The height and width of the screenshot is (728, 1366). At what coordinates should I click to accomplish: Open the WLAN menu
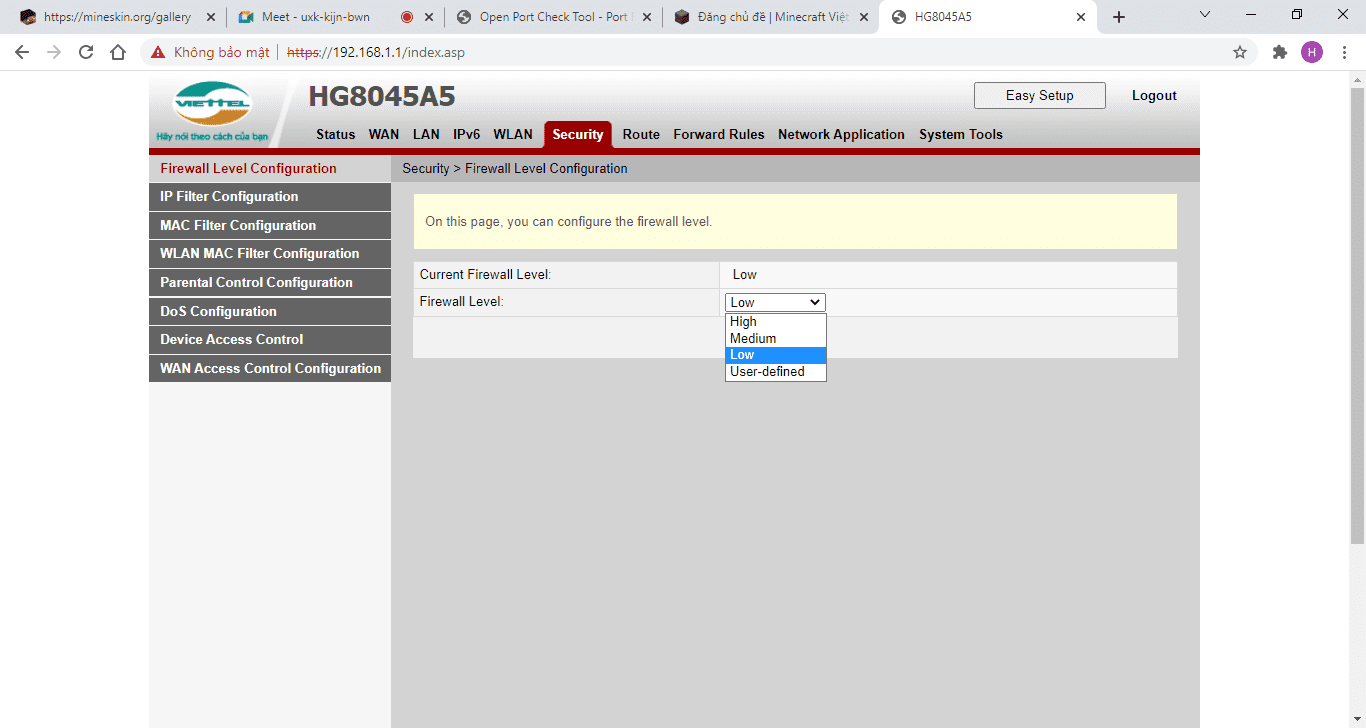pos(513,134)
